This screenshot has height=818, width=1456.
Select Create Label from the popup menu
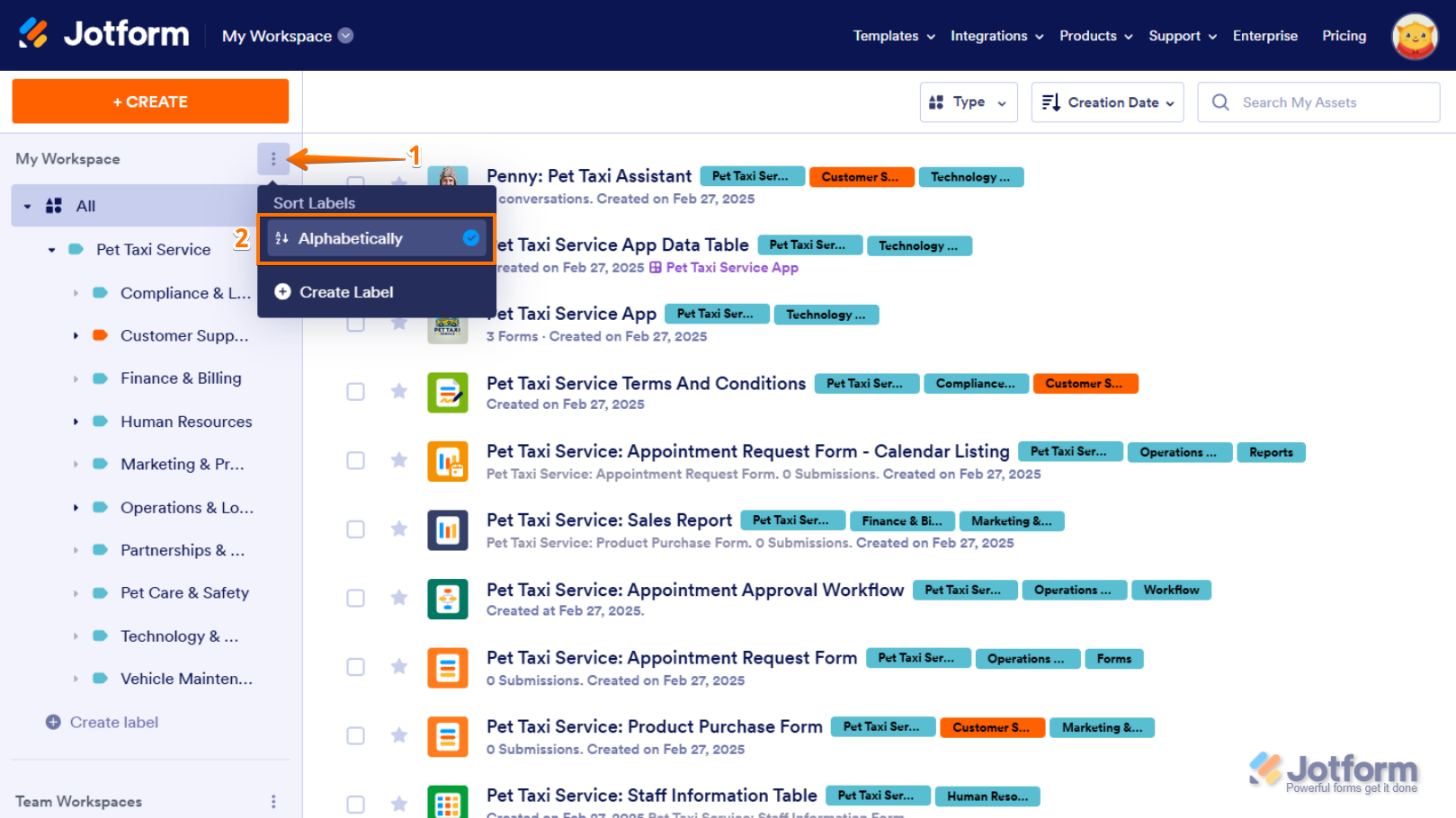pos(346,292)
